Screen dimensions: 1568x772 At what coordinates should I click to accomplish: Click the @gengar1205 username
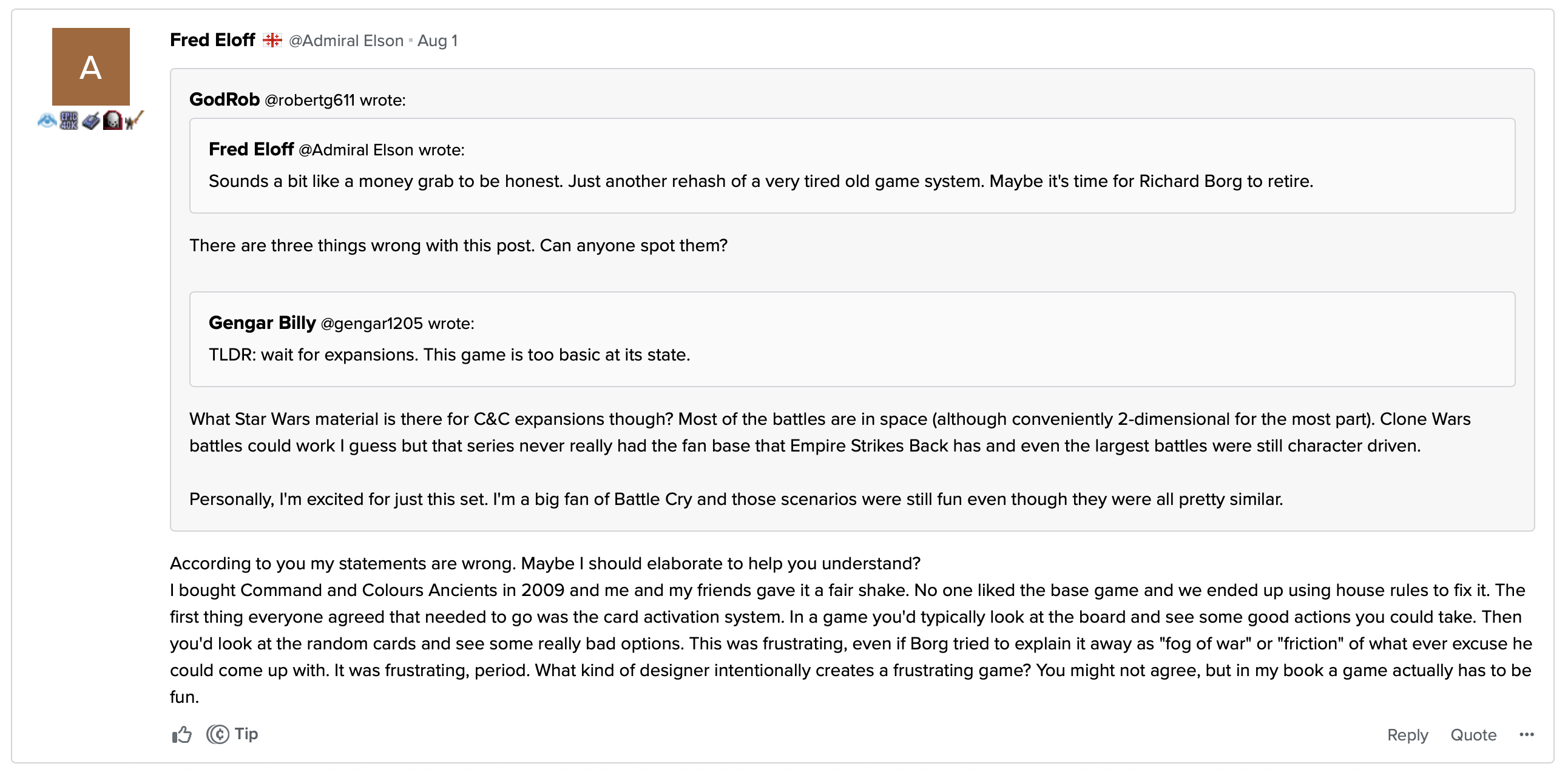click(x=371, y=323)
